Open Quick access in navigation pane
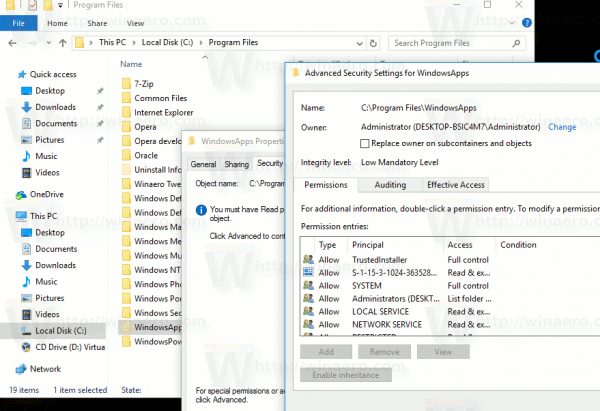The width and height of the screenshot is (600, 411). click(x=53, y=74)
